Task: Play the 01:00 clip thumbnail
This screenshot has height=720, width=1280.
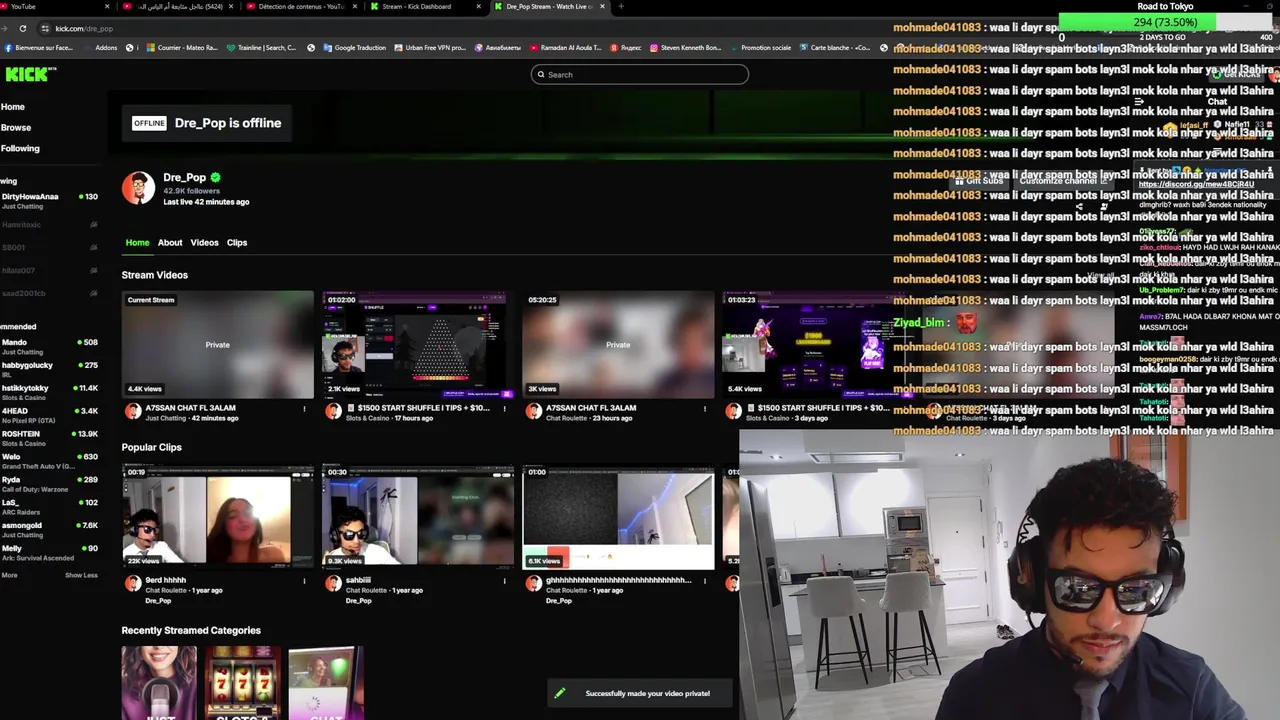Action: click(618, 517)
